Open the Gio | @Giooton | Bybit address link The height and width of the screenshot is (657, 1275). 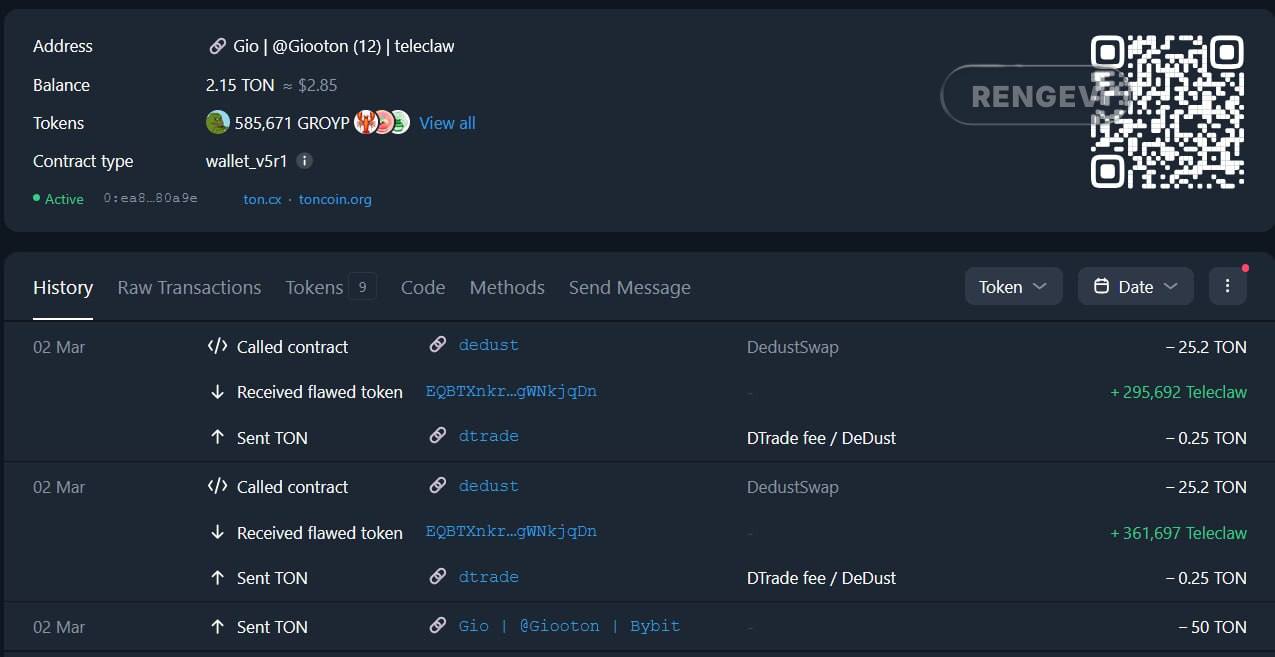coord(569,626)
